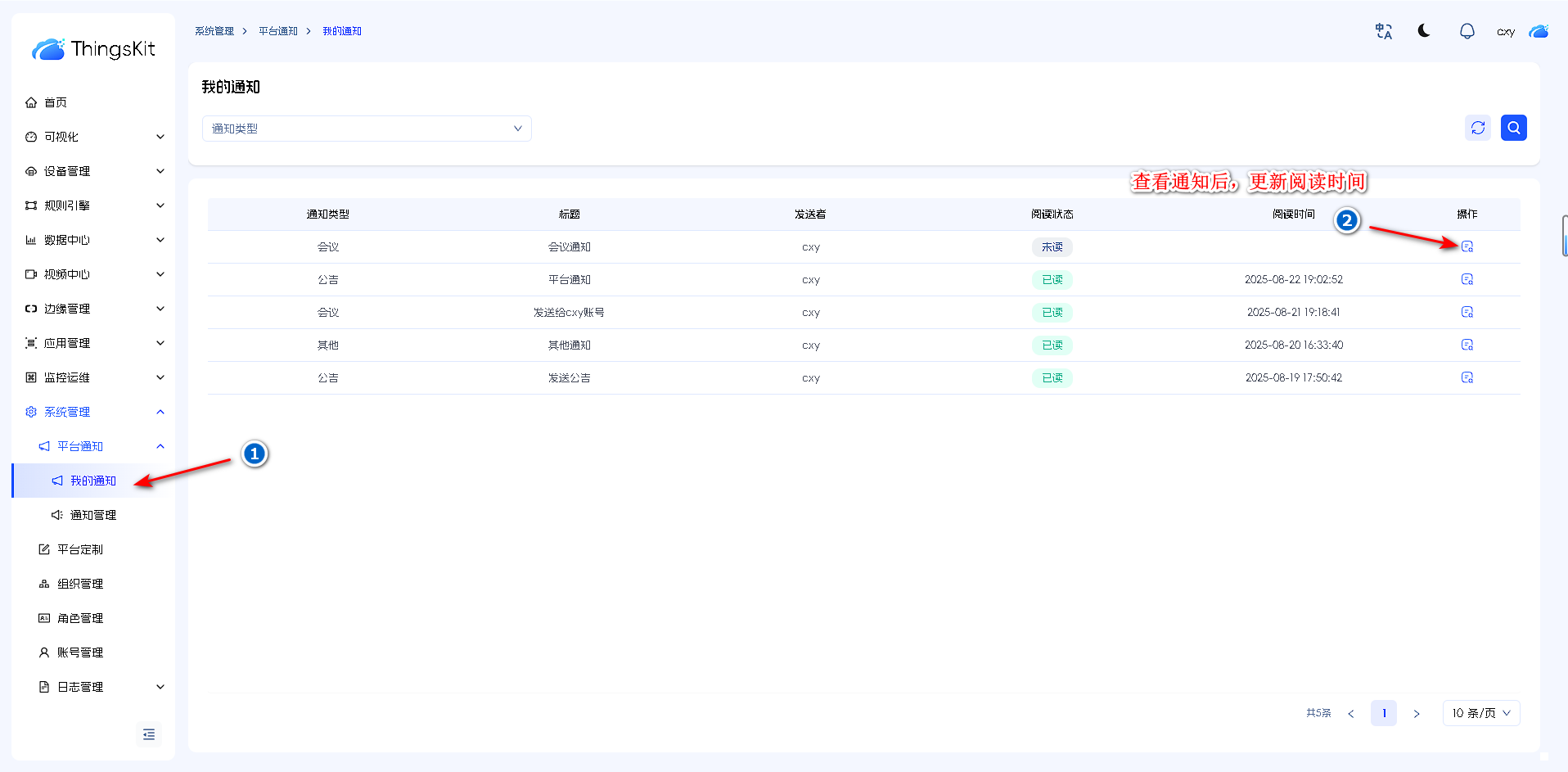This screenshot has width=1568, height=772.
Task: Click page number 1 in pagination
Action: (1383, 713)
